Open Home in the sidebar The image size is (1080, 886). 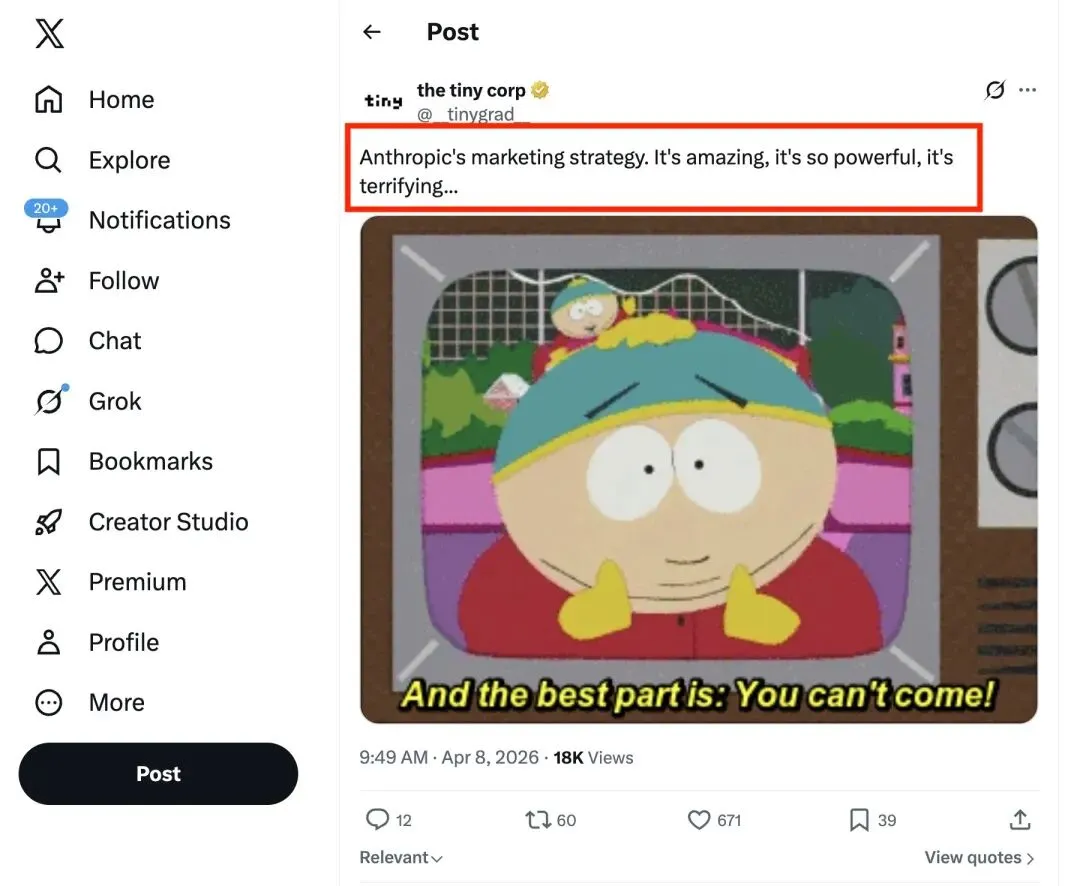click(120, 100)
